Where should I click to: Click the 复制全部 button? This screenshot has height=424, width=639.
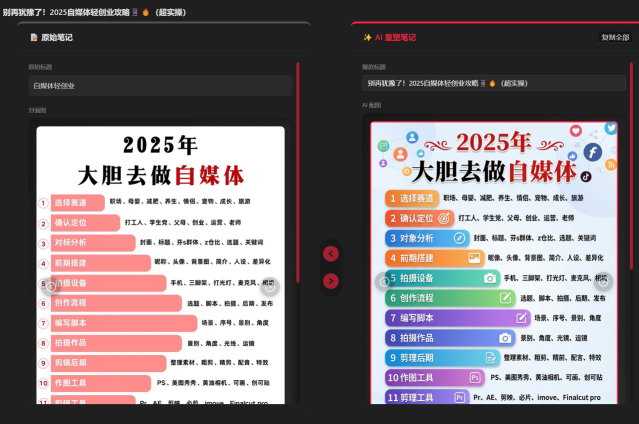615,38
